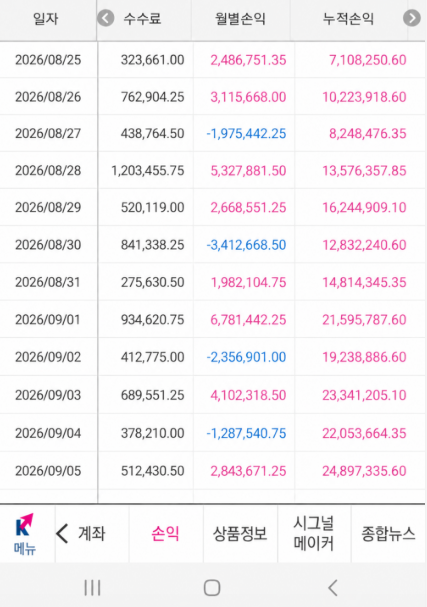427x607 pixels.
Task: Tap the left scroll arrow beside 수수료
Action: (x=105, y=18)
